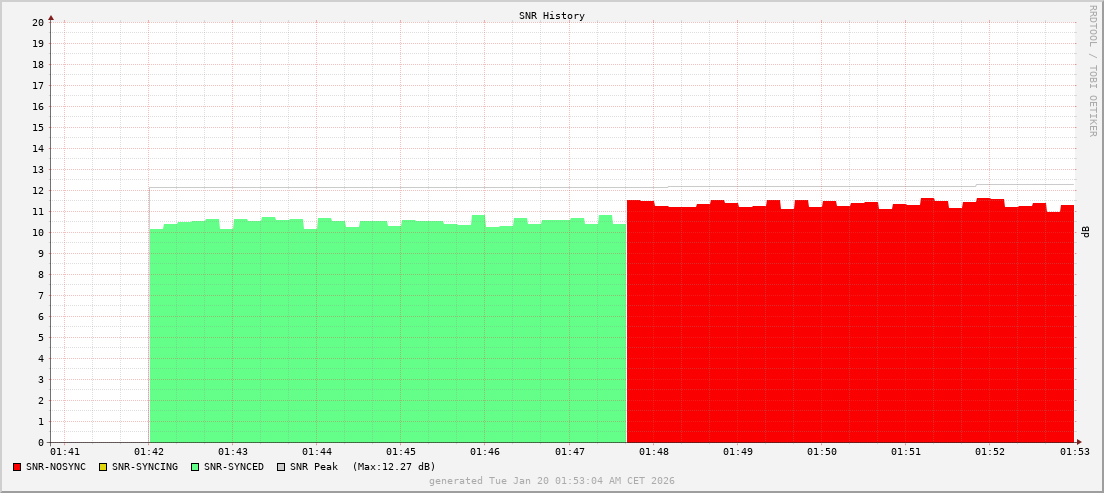
Task: Click the yellow SNR-SYNCING legend swatch
Action: point(102,467)
